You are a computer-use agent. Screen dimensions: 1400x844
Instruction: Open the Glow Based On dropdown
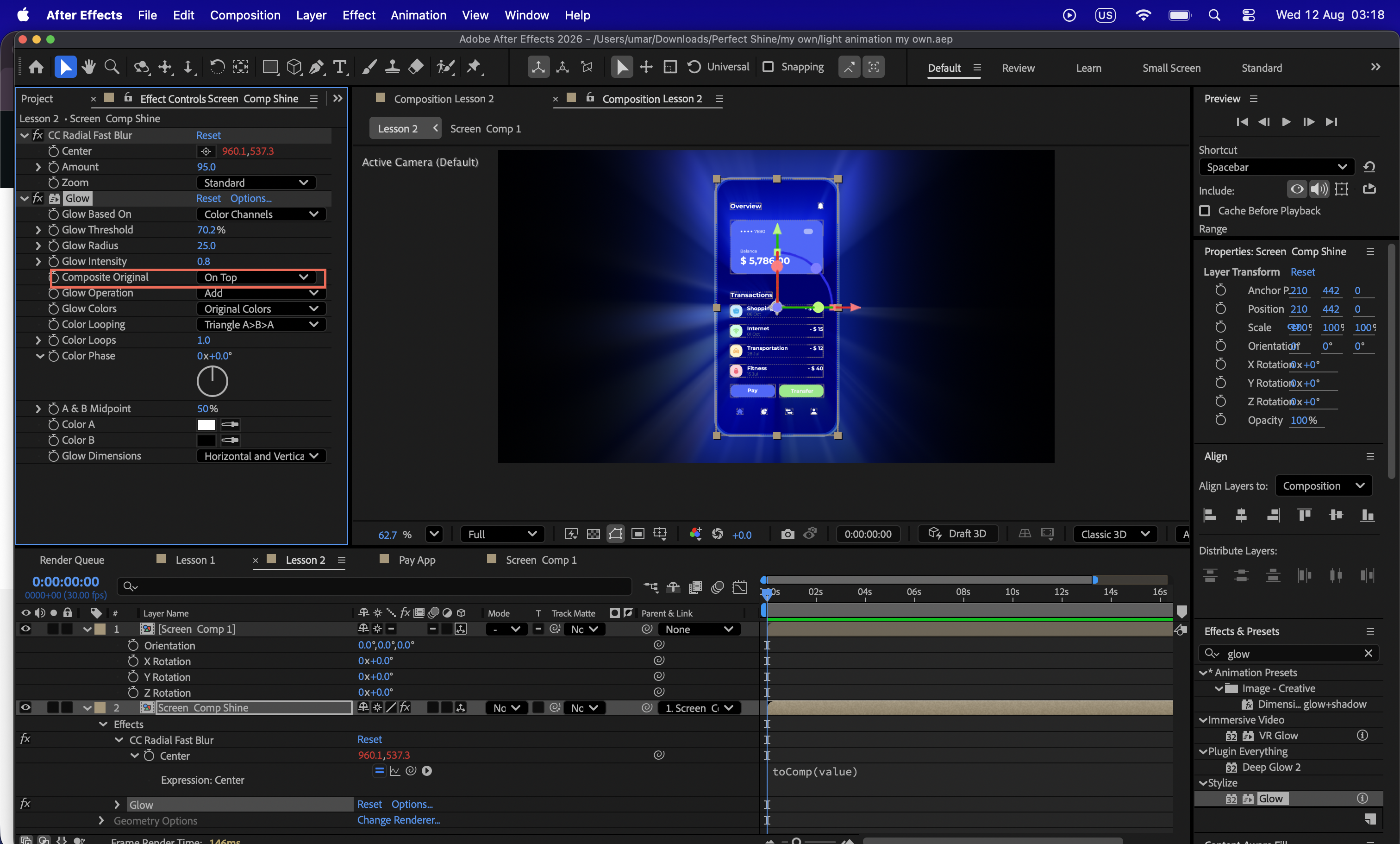coord(261,214)
